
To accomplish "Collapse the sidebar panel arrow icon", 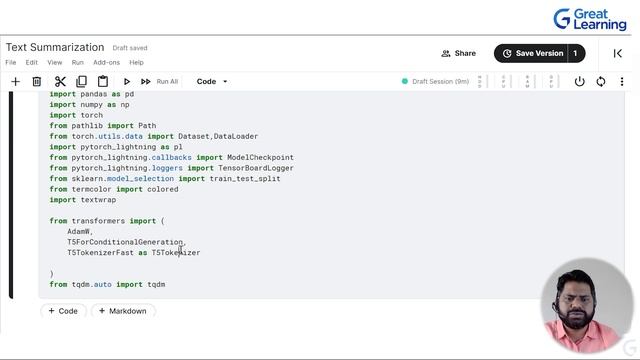I will tap(618, 53).
